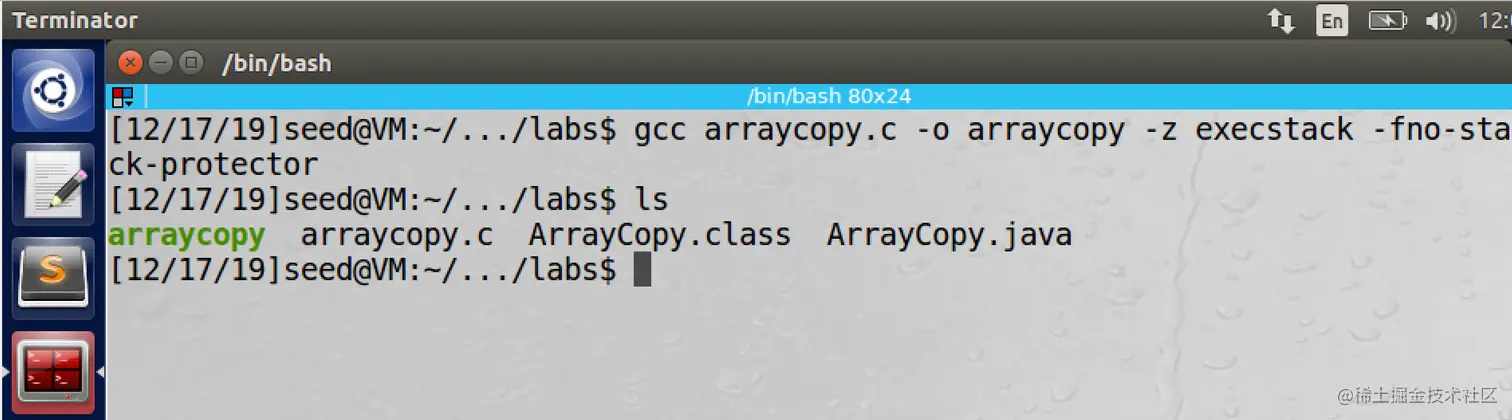The image size is (1512, 420).
Task: Open Sublime Text from the launcher
Action: point(53,274)
